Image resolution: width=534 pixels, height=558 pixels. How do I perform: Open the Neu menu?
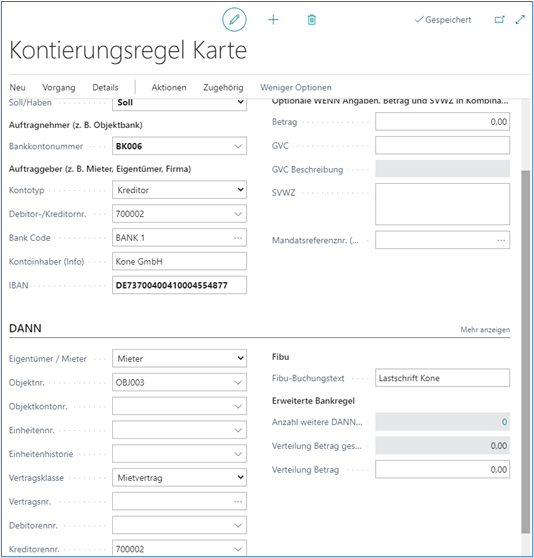pyautogui.click(x=17, y=88)
